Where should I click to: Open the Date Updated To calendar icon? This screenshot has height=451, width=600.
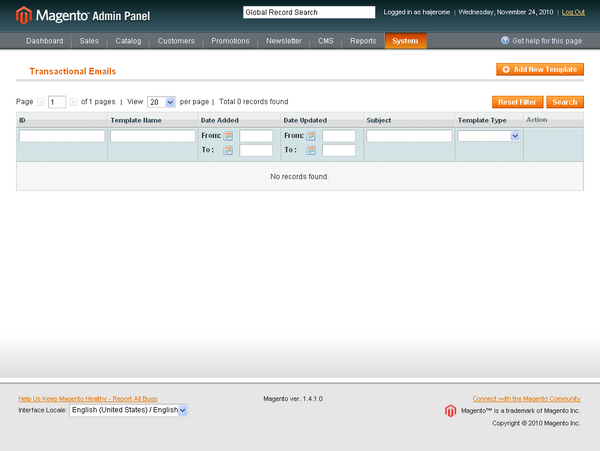pyautogui.click(x=311, y=150)
